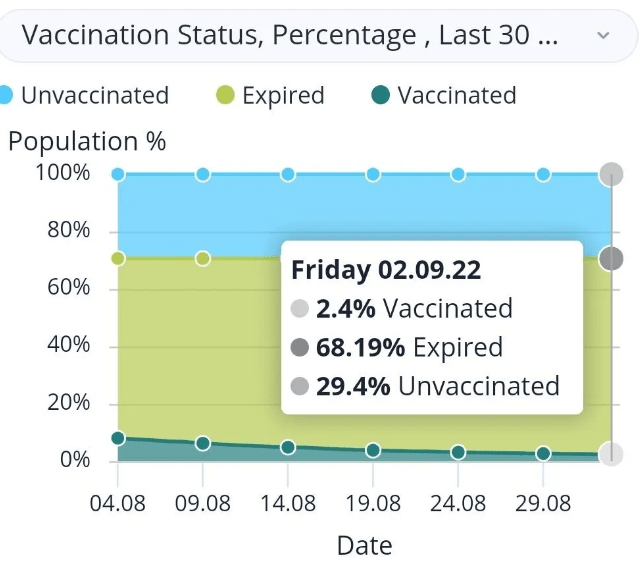Toggle the Expired legend series
The height and width of the screenshot is (569, 641).
(x=283, y=96)
